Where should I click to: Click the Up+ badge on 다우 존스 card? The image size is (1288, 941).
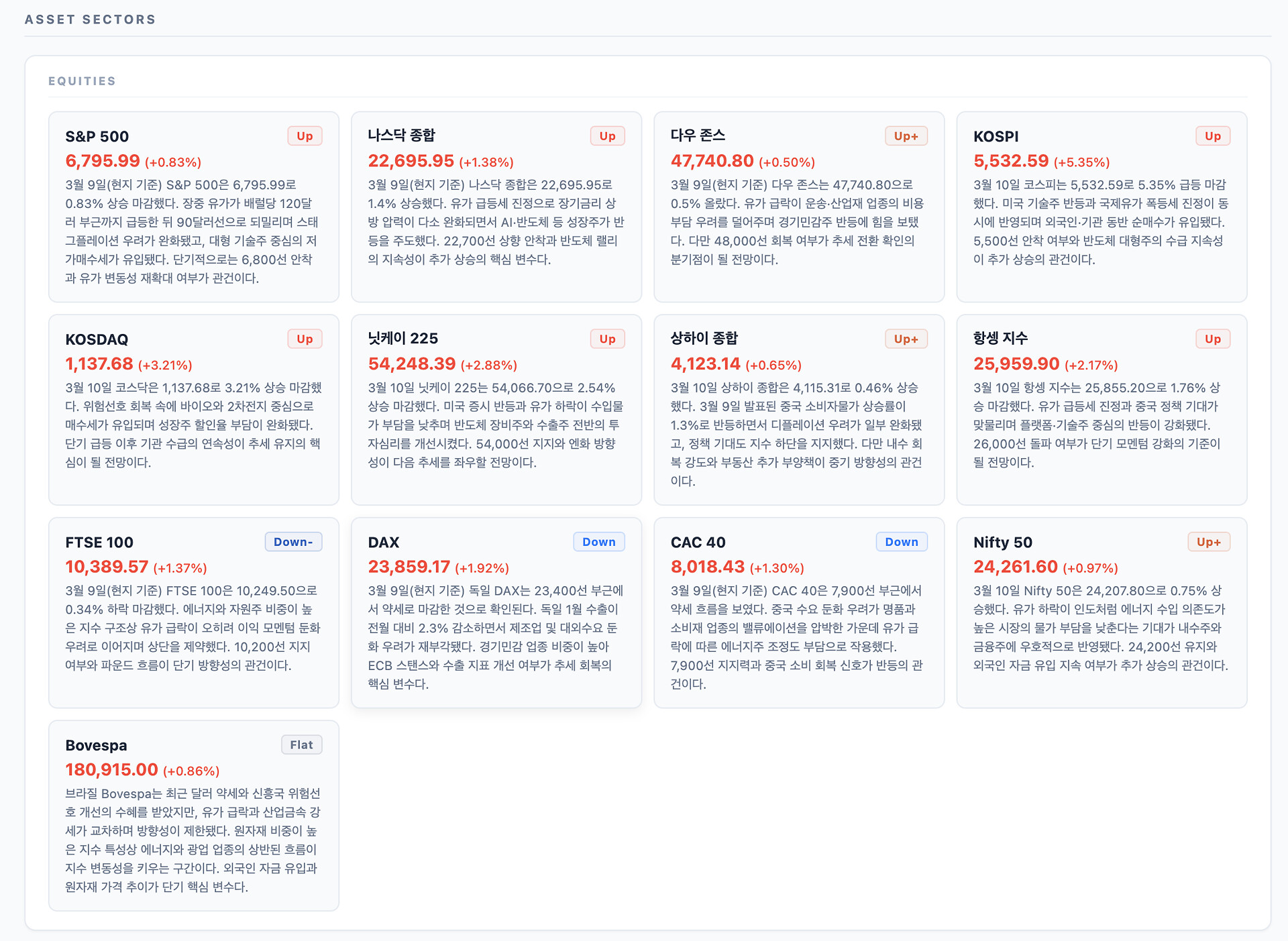pyautogui.click(x=906, y=136)
